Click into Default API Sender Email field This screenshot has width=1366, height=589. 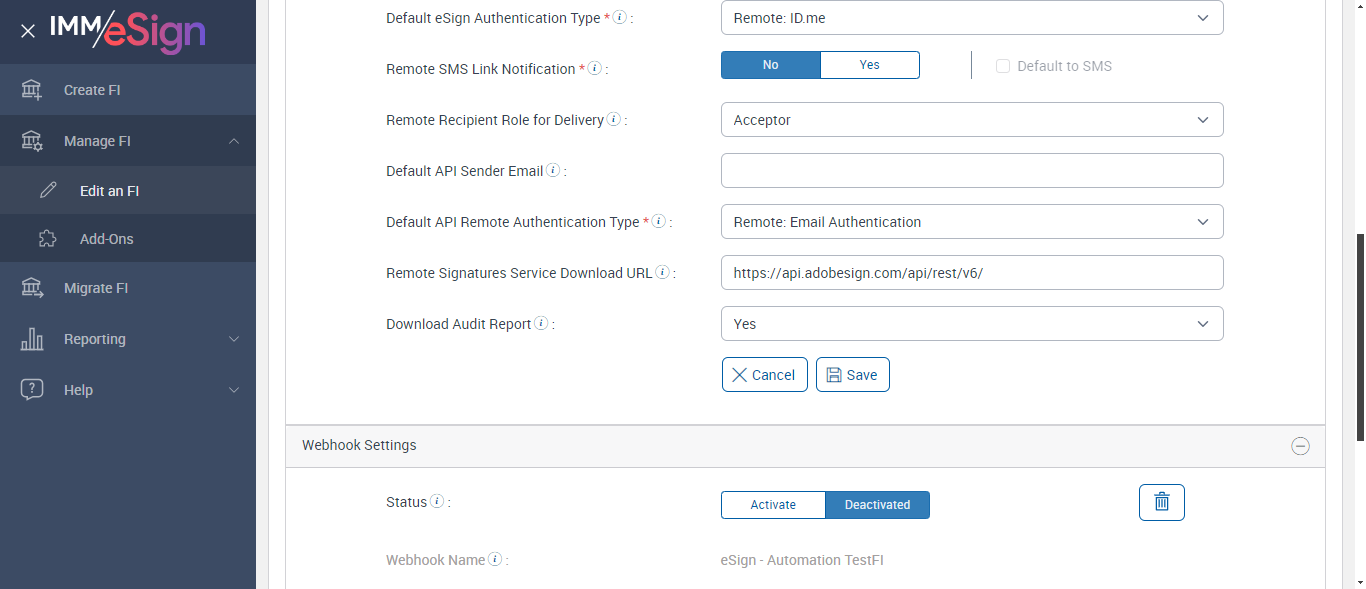[971, 171]
